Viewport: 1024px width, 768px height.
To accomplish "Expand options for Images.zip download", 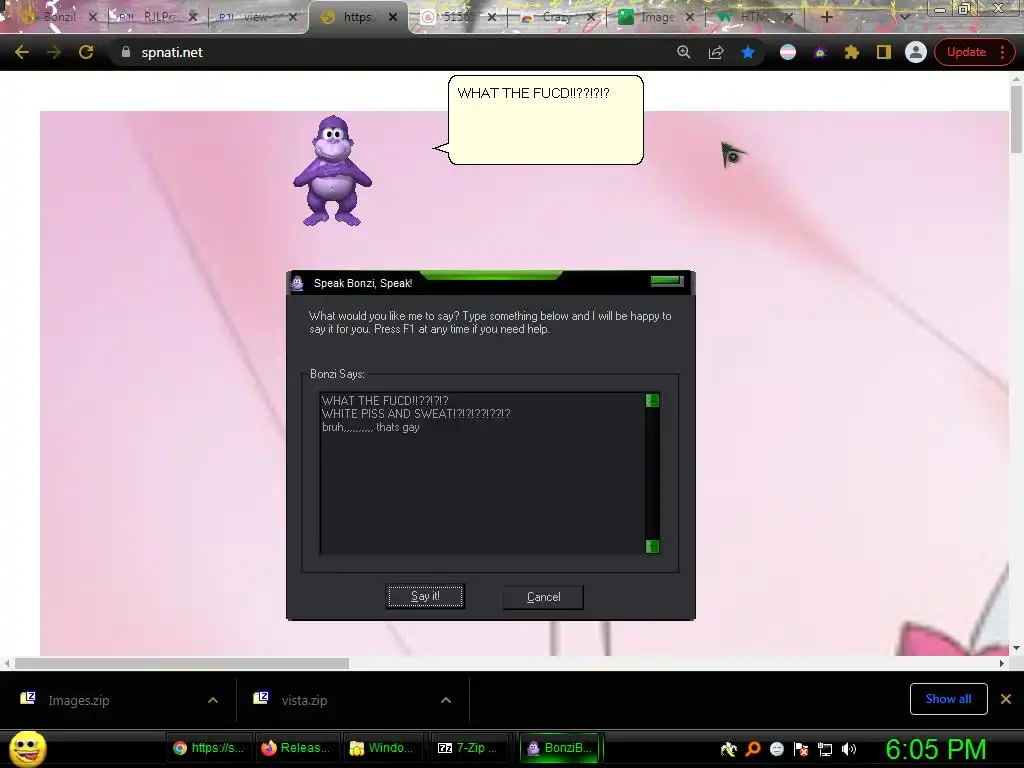I will point(213,700).
